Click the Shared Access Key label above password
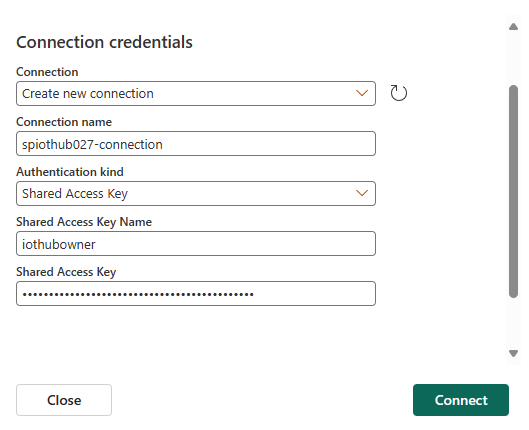The width and height of the screenshot is (529, 430). click(x=66, y=272)
